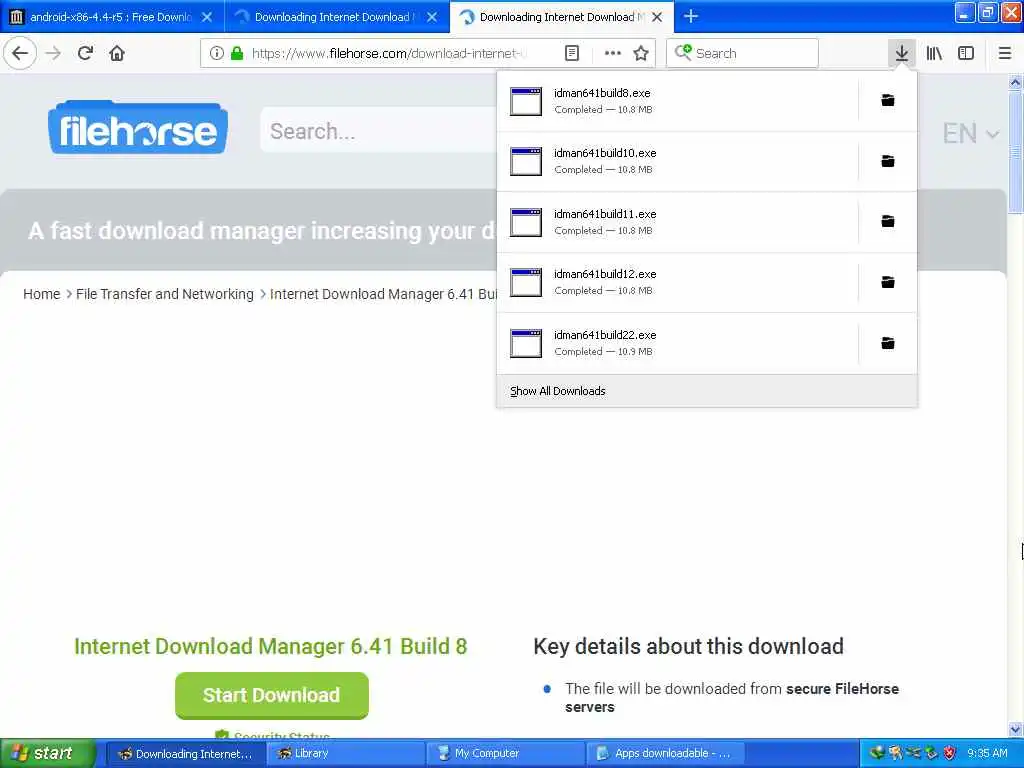1024x768 pixels.
Task: Click the red shield tray icon
Action: click(950, 754)
